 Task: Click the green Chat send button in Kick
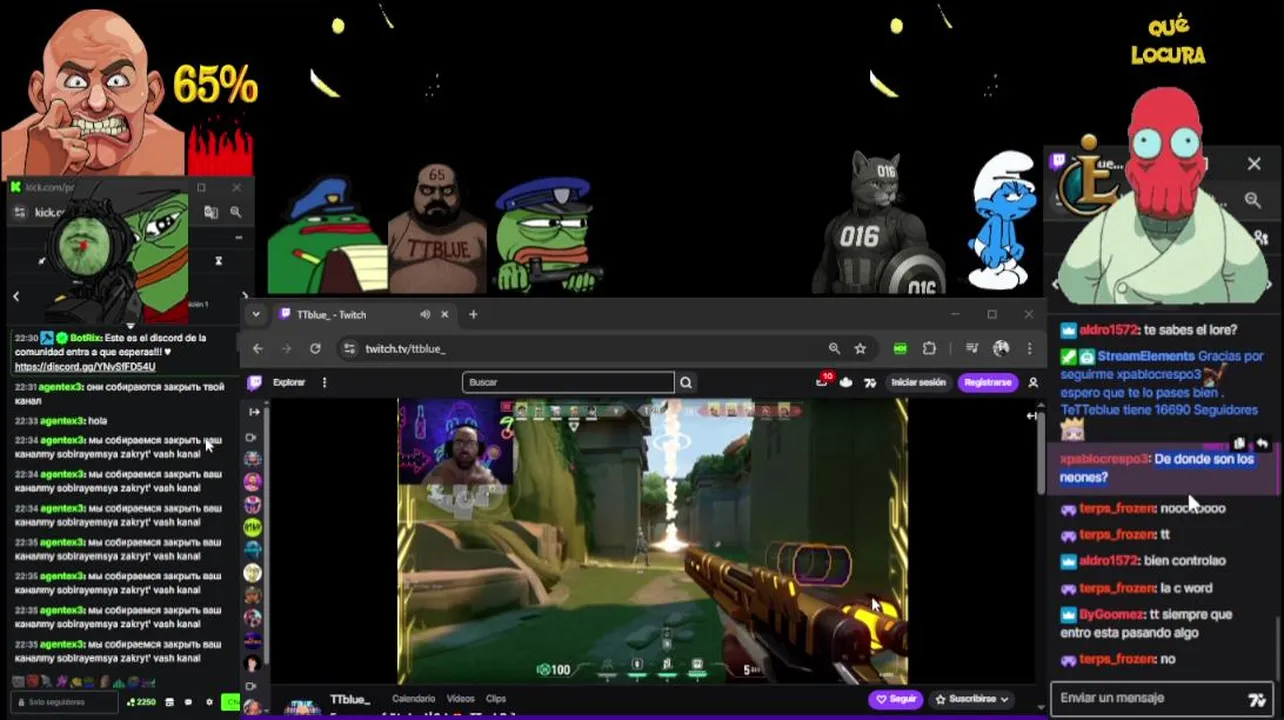tap(230, 702)
